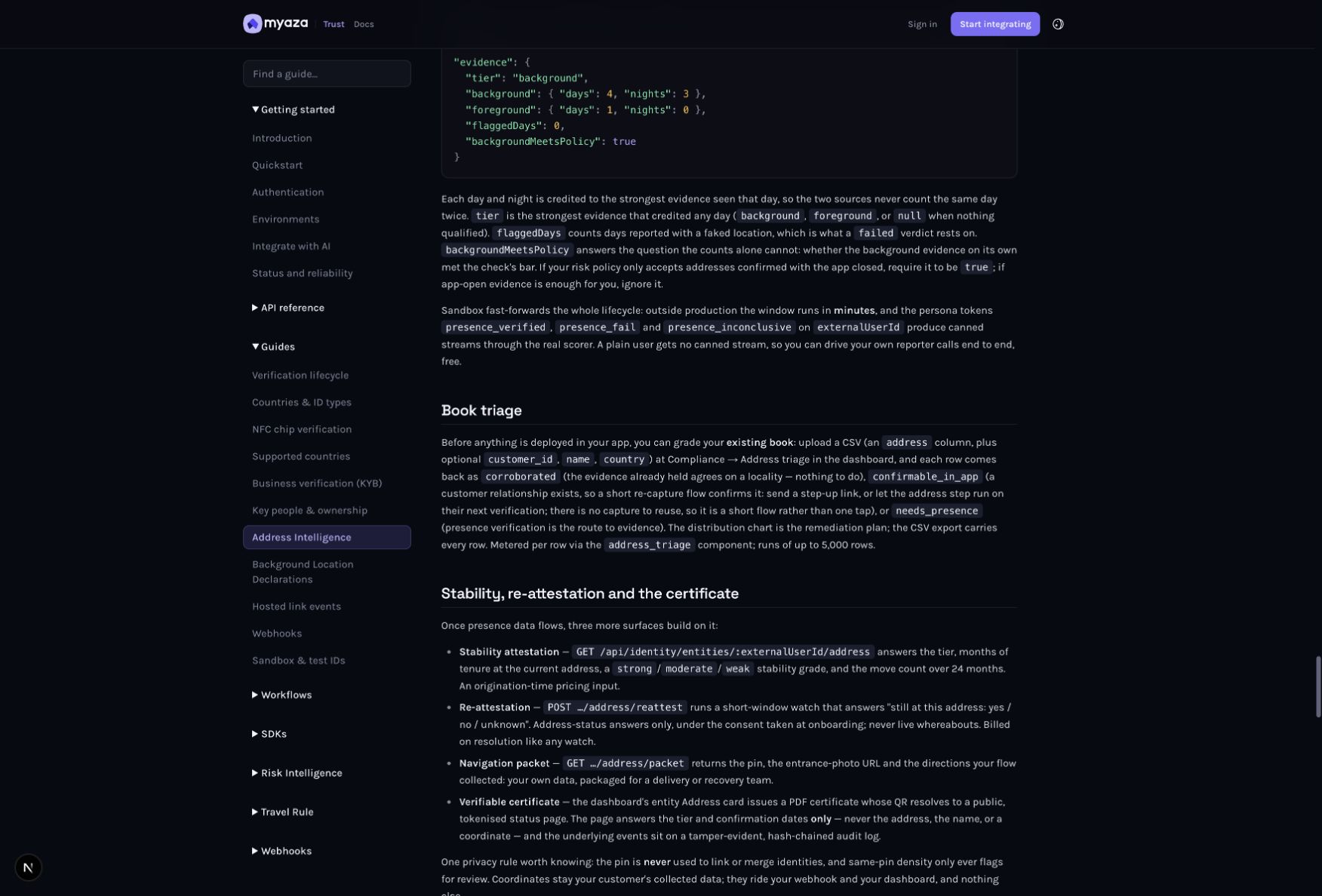Collapse the Guides section
The height and width of the screenshot is (896, 1322).
click(273, 347)
